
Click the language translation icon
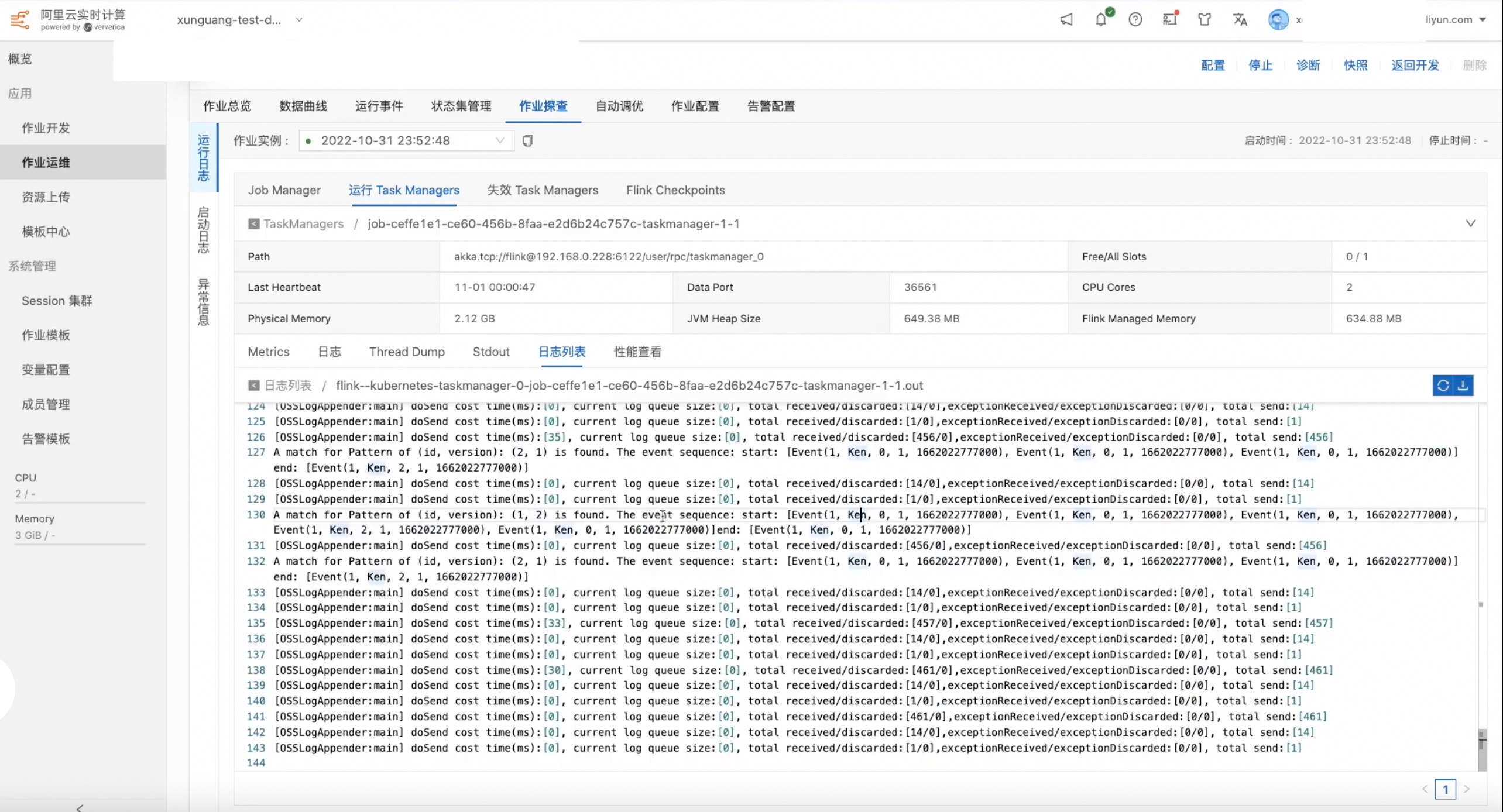(1240, 20)
